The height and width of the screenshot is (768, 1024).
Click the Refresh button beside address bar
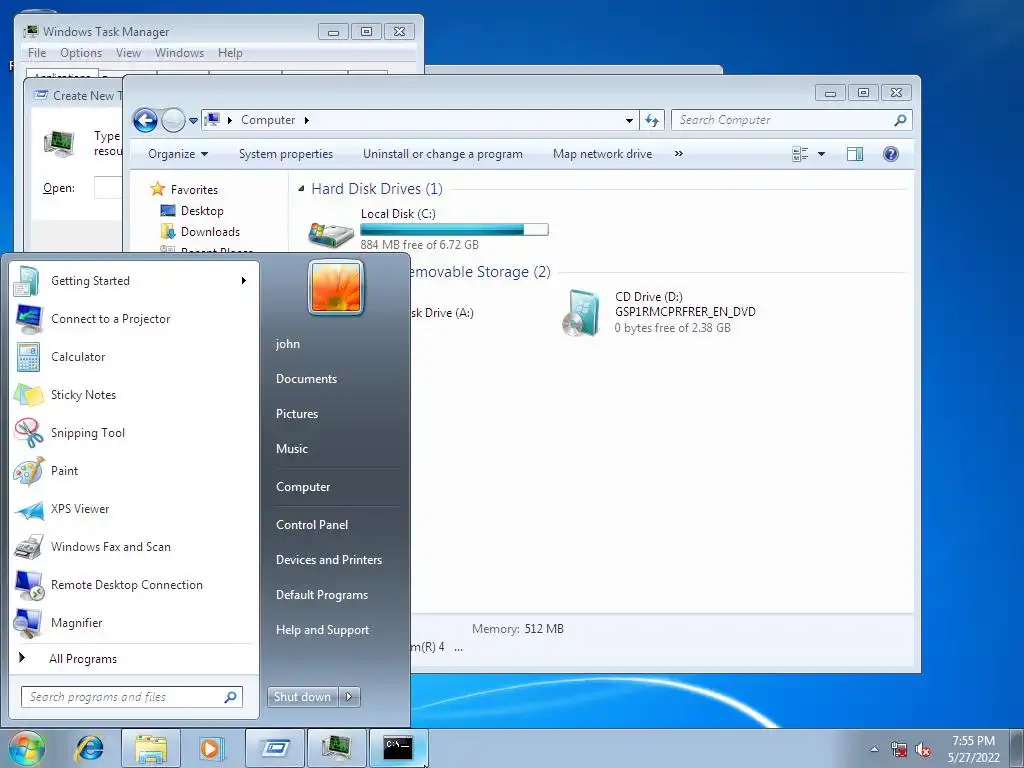(x=651, y=120)
